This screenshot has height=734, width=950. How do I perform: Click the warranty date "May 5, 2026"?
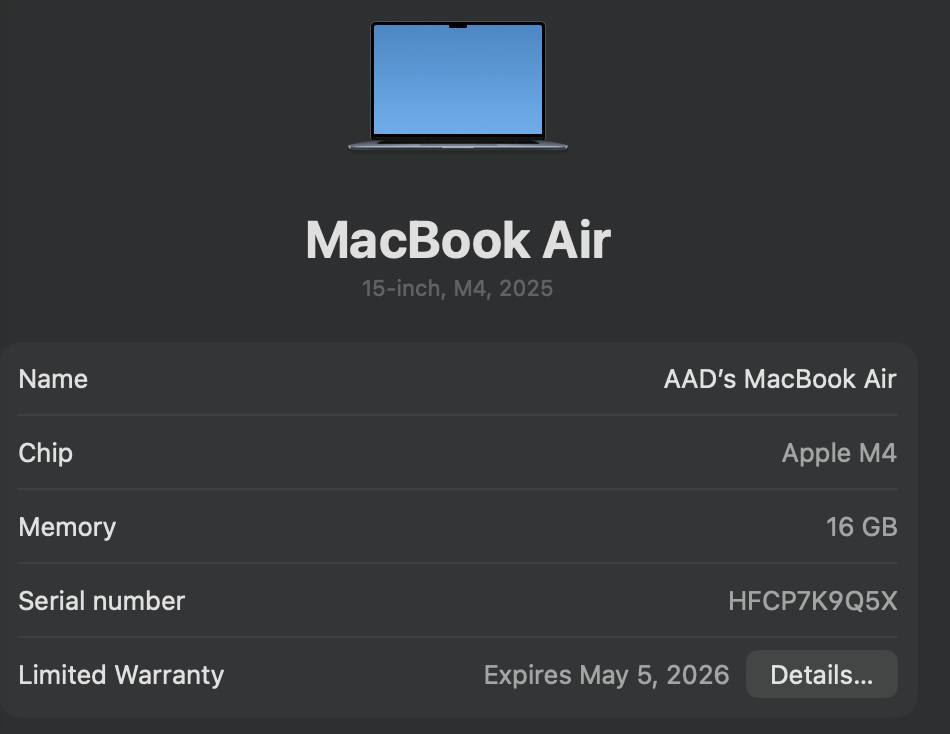pos(654,675)
